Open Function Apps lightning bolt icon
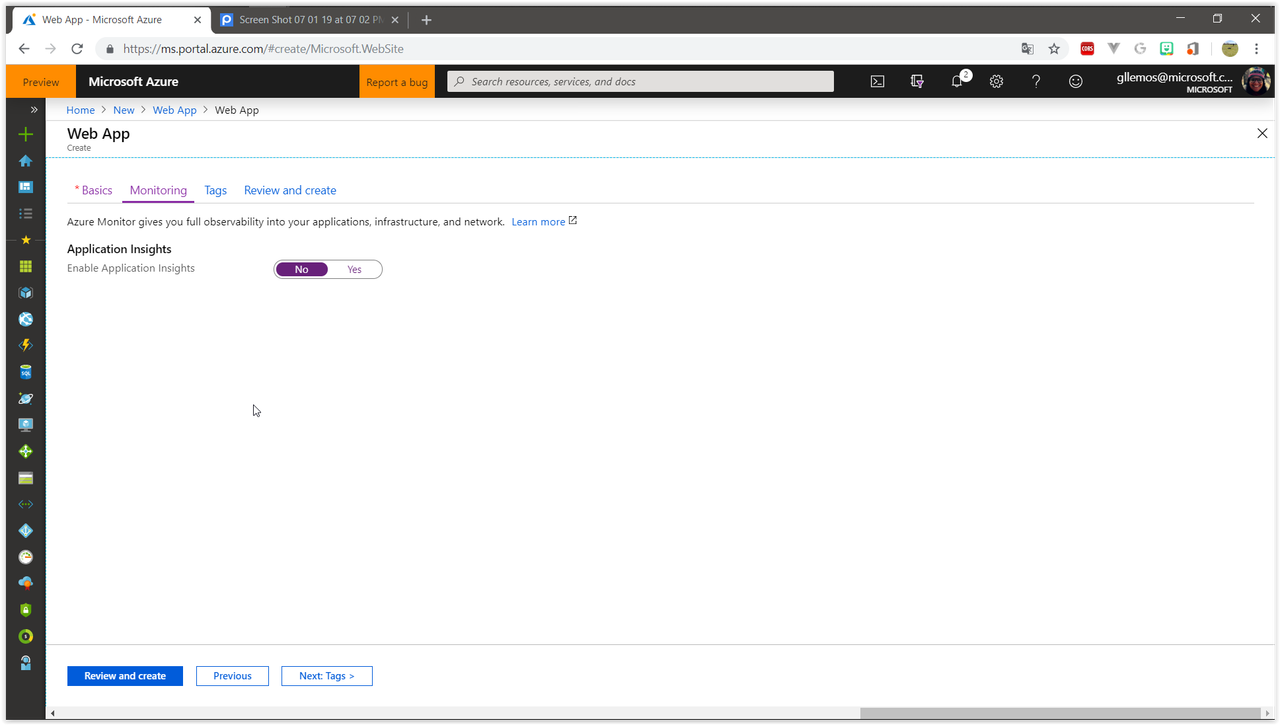The width and height of the screenshot is (1280, 725). 26,345
